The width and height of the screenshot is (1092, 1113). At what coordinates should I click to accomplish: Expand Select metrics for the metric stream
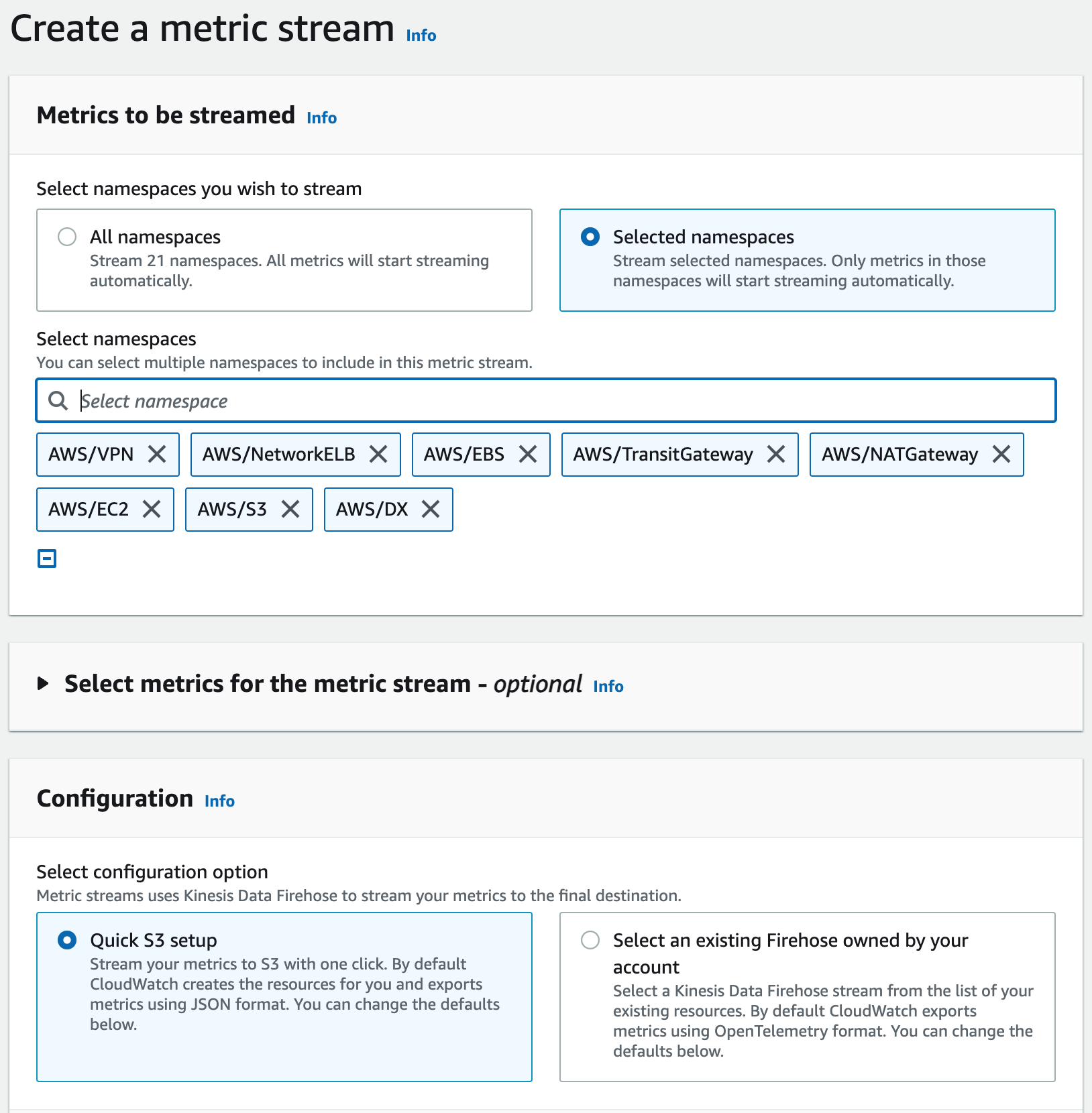[x=43, y=684]
